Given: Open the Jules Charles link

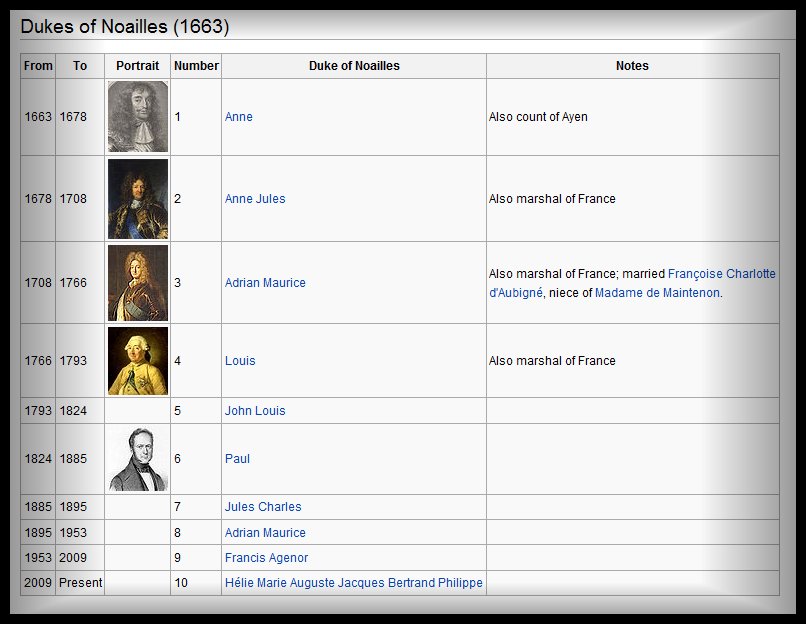Looking at the screenshot, I should pos(263,507).
